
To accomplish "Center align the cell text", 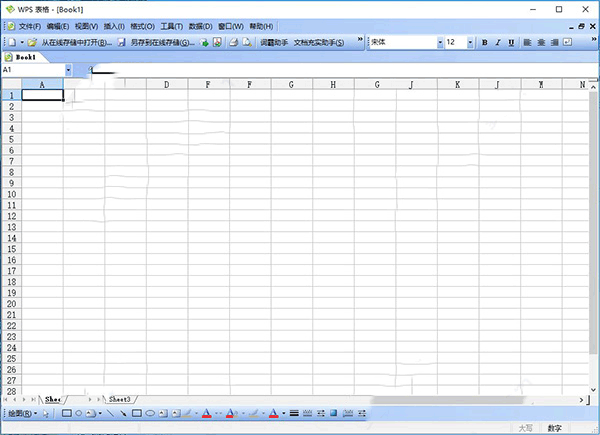I will [x=541, y=42].
